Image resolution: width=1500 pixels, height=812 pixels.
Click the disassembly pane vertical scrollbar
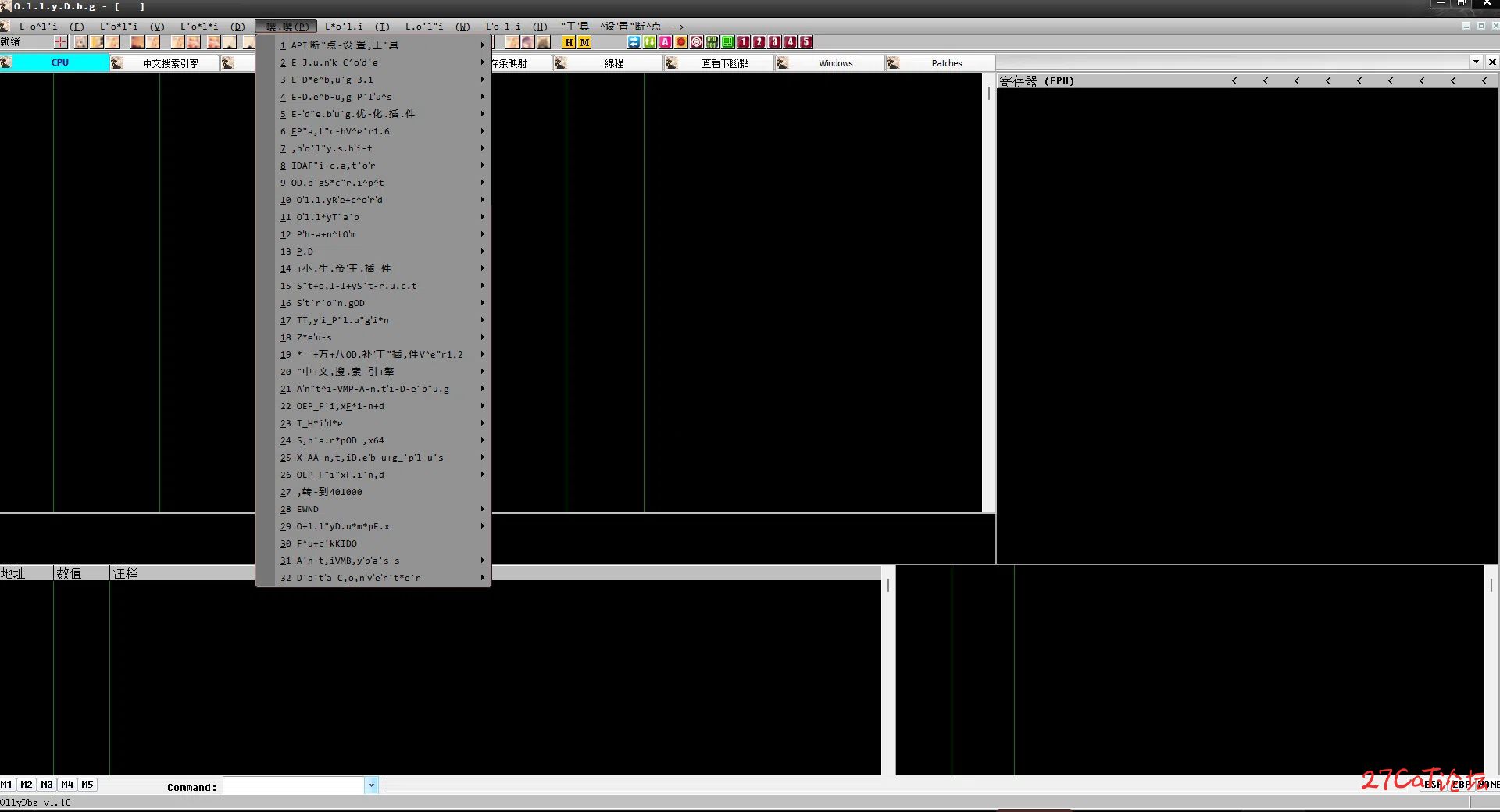click(989, 293)
